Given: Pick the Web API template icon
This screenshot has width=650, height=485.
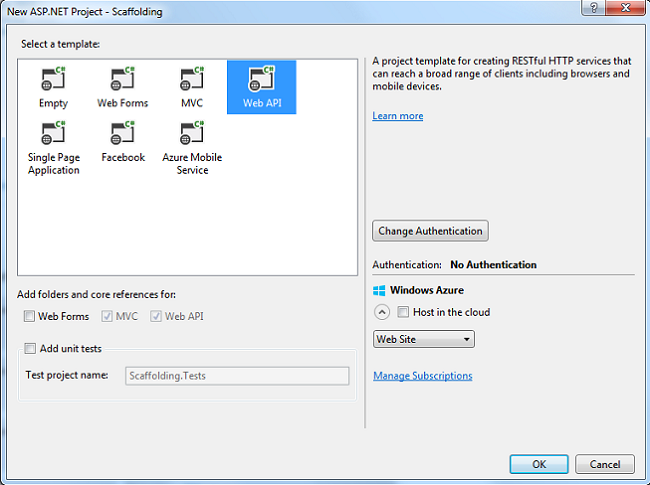Looking at the screenshot, I should pyautogui.click(x=261, y=79).
